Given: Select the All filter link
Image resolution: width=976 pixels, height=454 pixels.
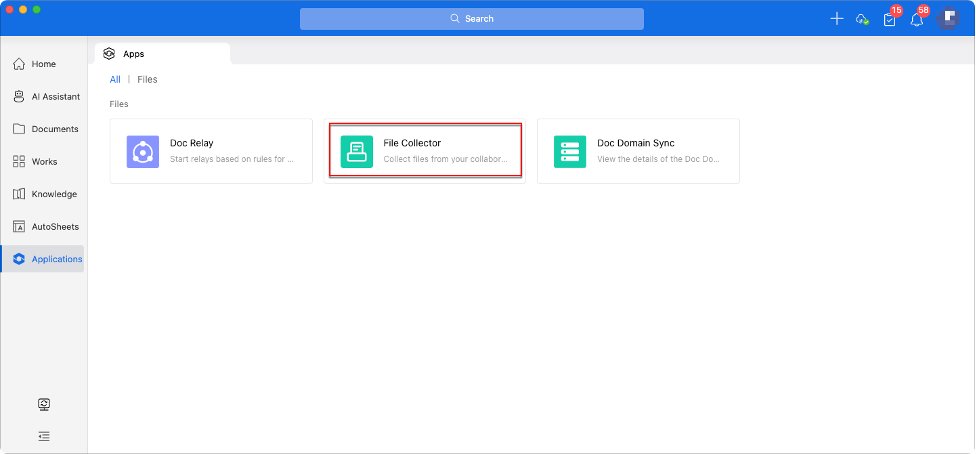Looking at the screenshot, I should pos(115,79).
